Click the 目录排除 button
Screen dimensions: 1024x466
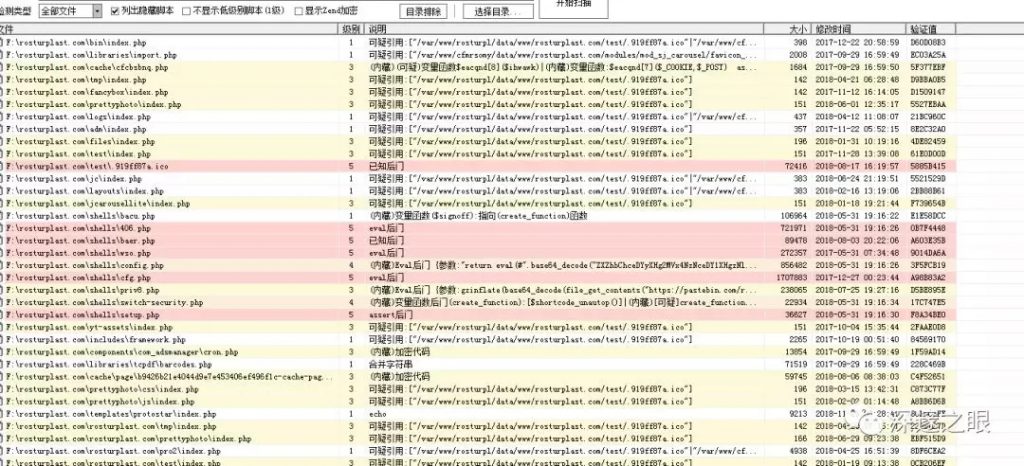click(x=423, y=12)
